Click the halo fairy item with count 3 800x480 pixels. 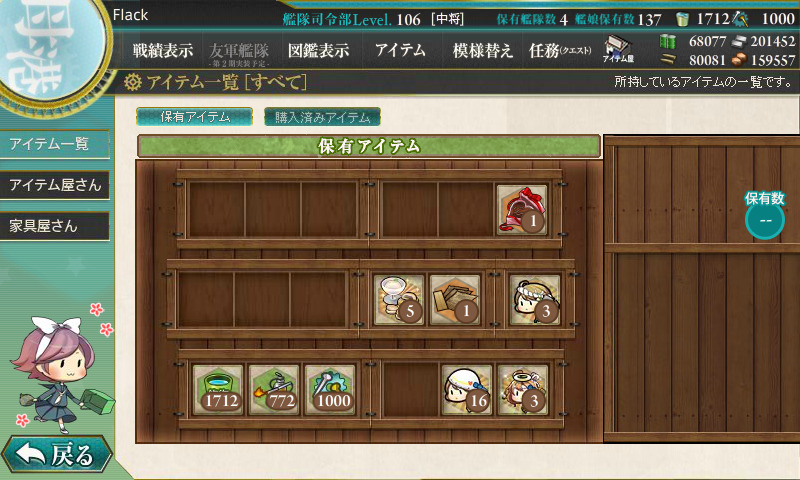pos(522,390)
